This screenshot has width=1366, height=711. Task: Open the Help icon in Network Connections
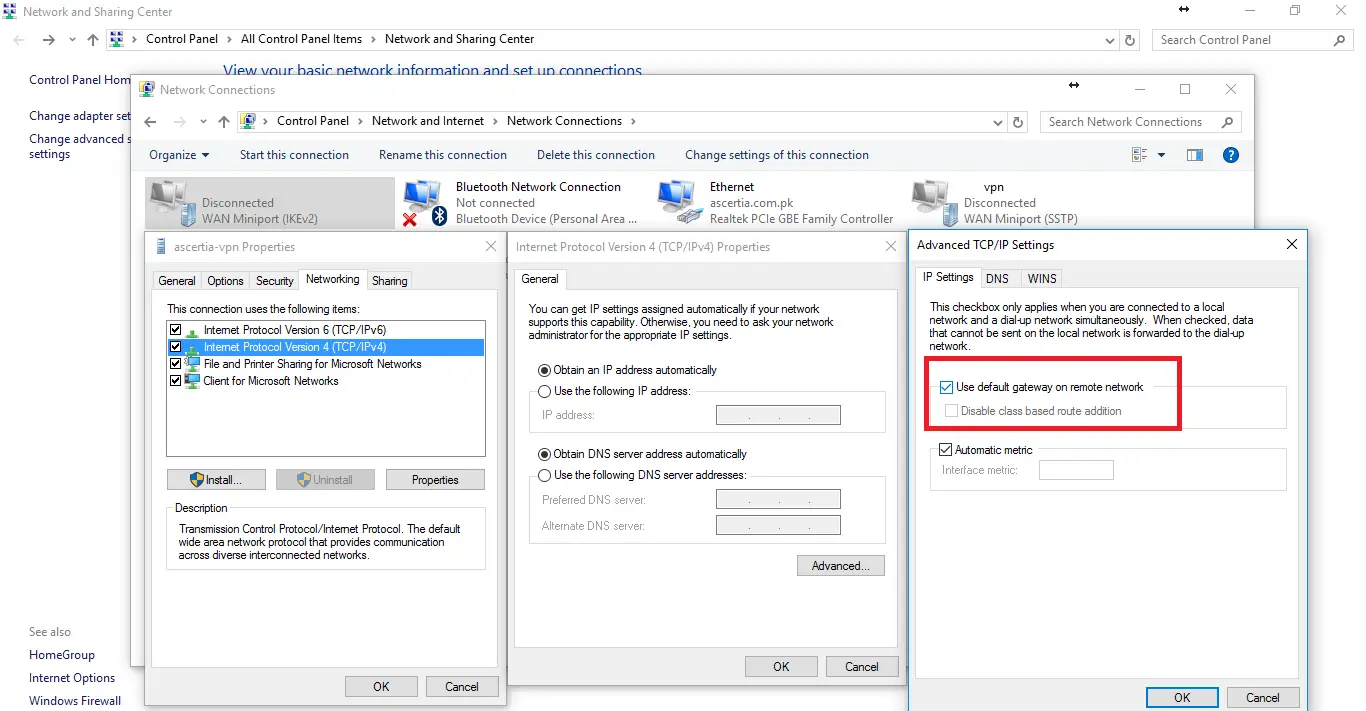(1231, 155)
